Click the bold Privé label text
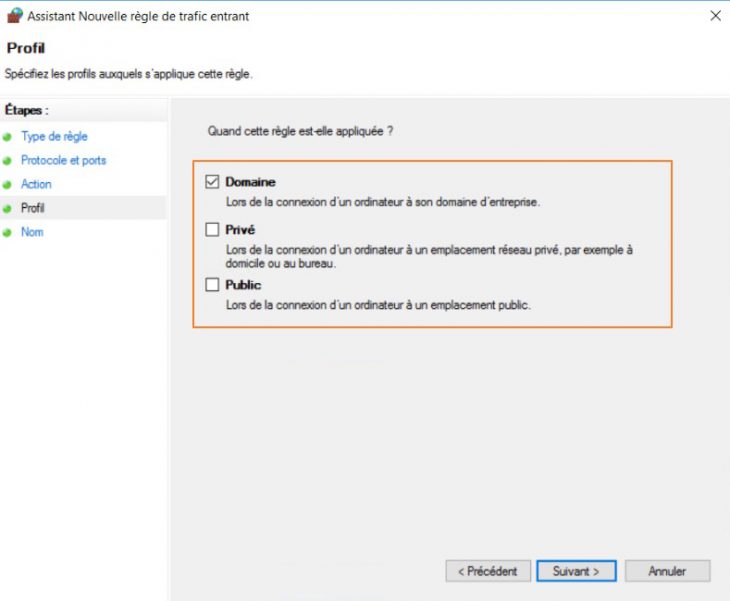The height and width of the screenshot is (601, 730). coord(240,230)
